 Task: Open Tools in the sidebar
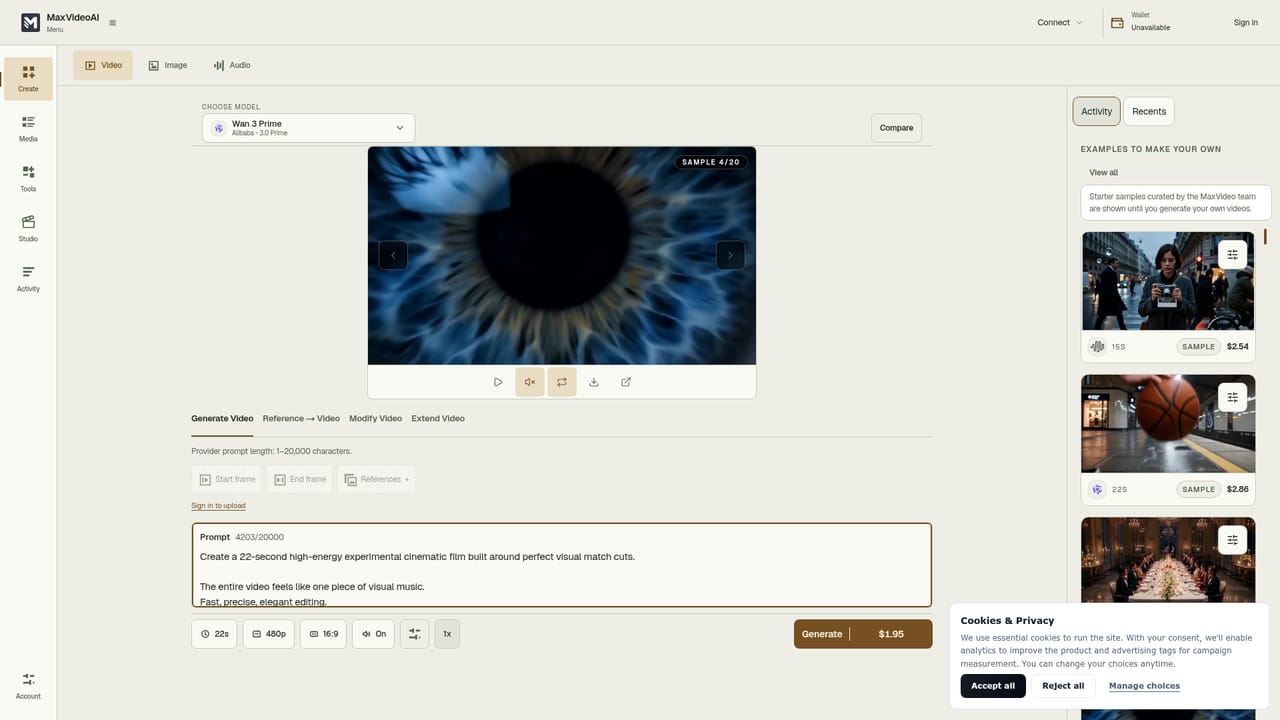pyautogui.click(x=28, y=179)
